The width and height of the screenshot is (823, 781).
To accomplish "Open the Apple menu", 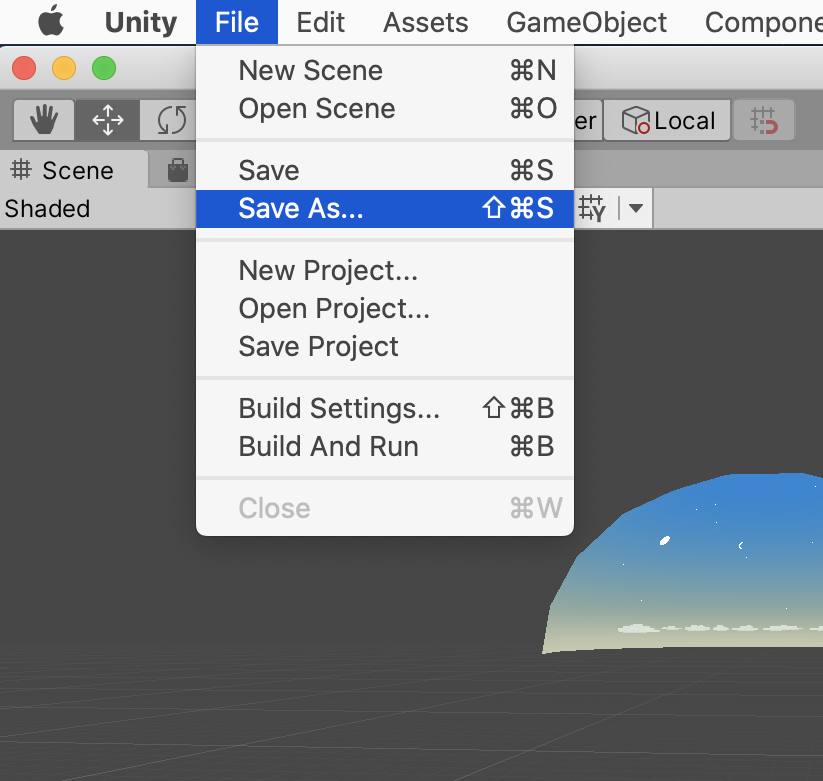I will tap(51, 22).
